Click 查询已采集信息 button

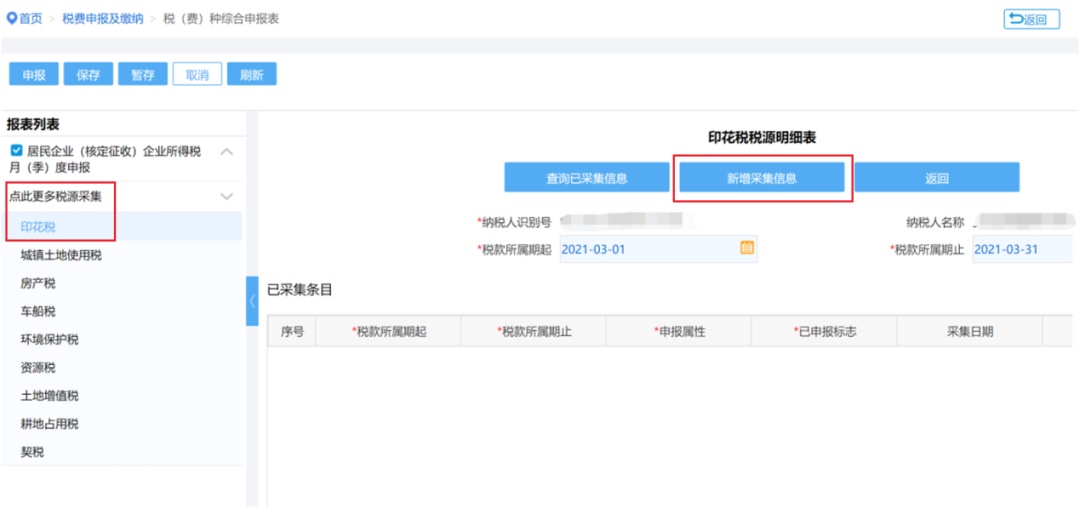pyautogui.click(x=586, y=178)
